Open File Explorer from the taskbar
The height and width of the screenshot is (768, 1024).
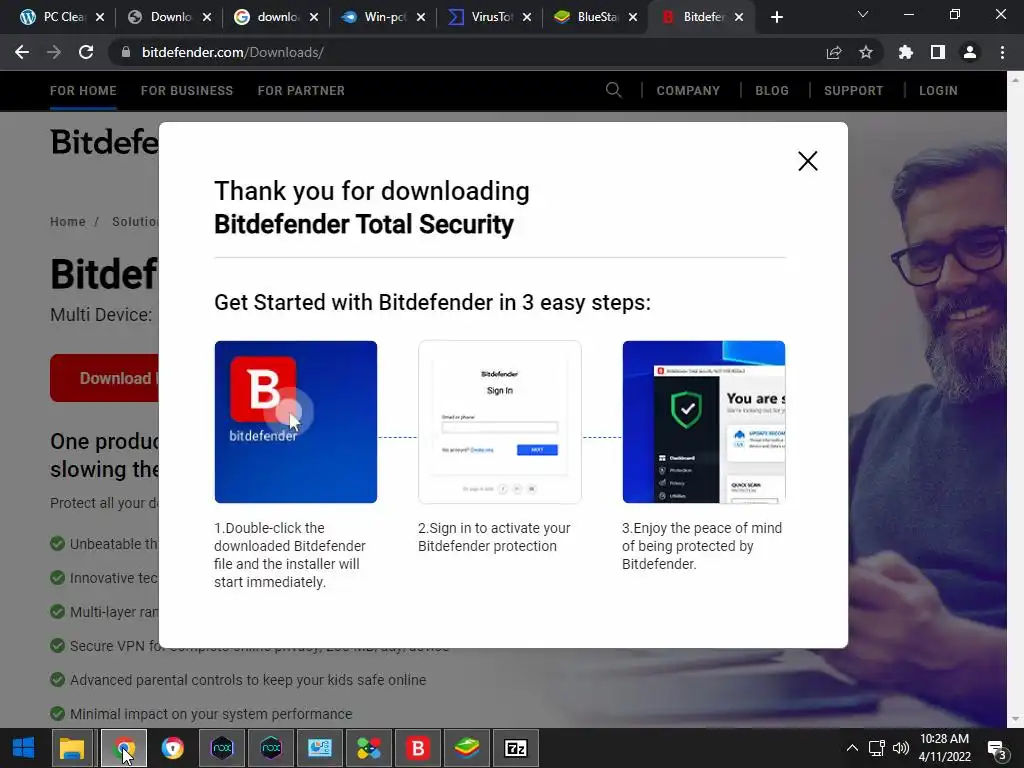coord(72,748)
